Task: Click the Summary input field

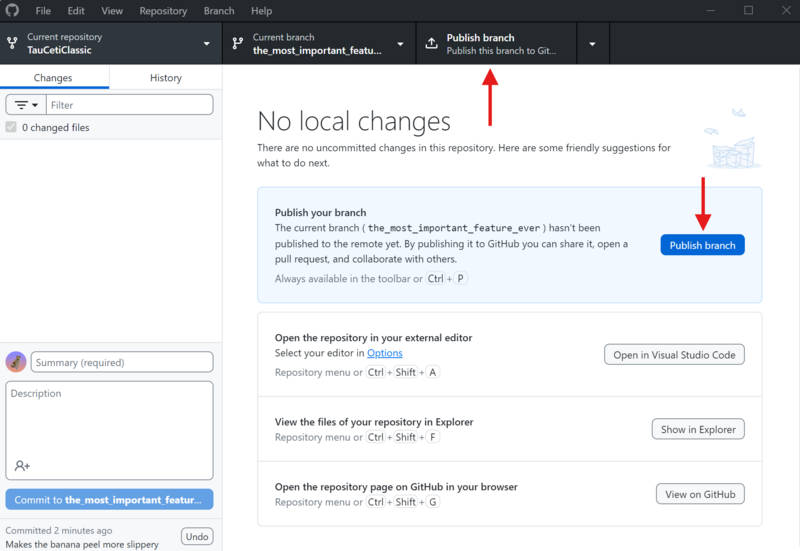Action: pos(122,362)
